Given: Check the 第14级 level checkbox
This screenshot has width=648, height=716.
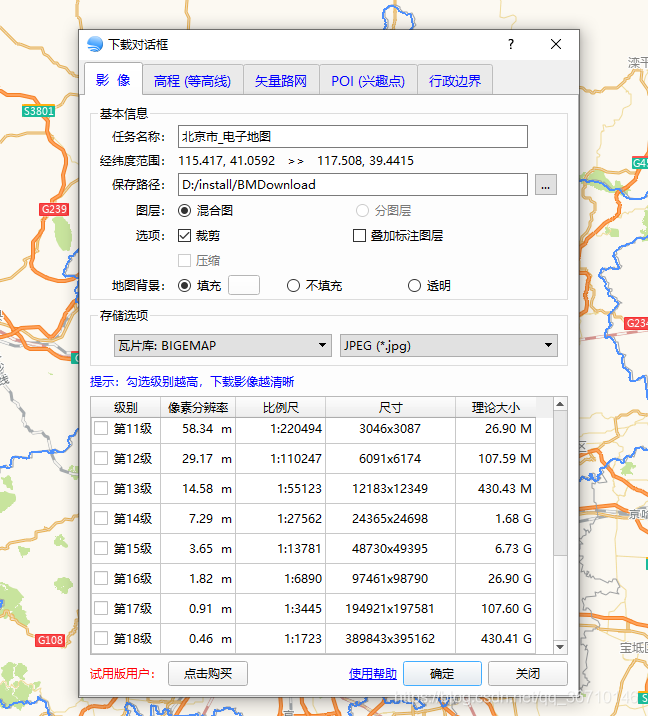Looking at the screenshot, I should (x=101, y=518).
